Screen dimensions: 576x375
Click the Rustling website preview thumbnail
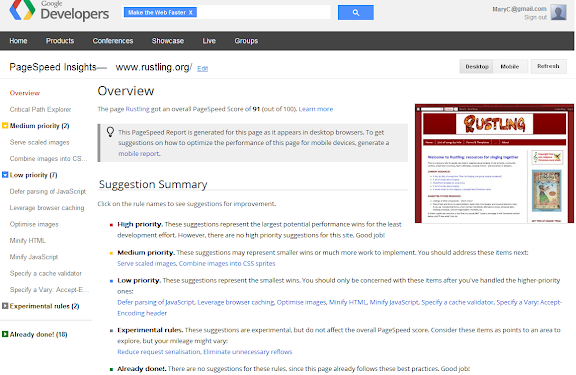coord(494,163)
